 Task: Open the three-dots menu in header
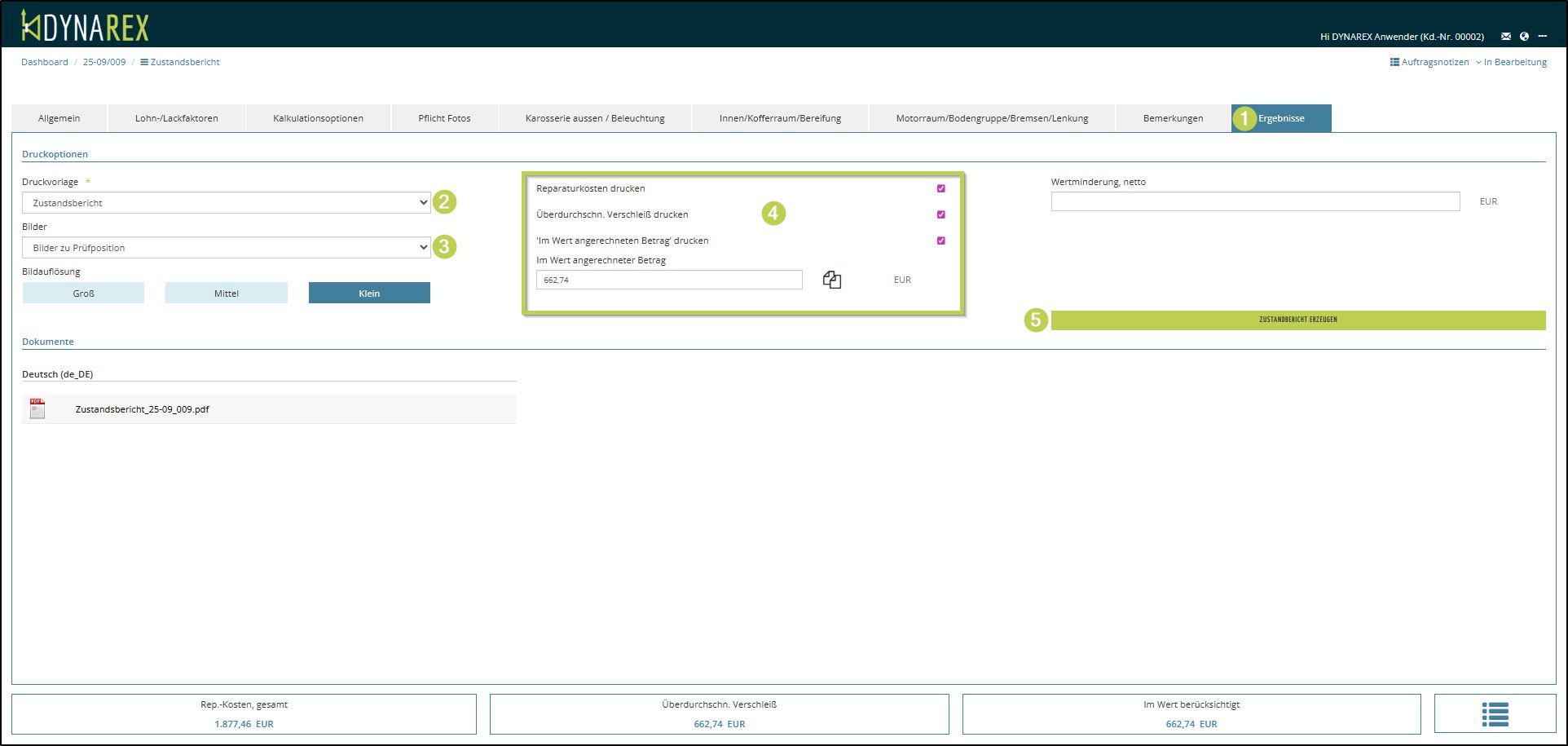click(1543, 37)
